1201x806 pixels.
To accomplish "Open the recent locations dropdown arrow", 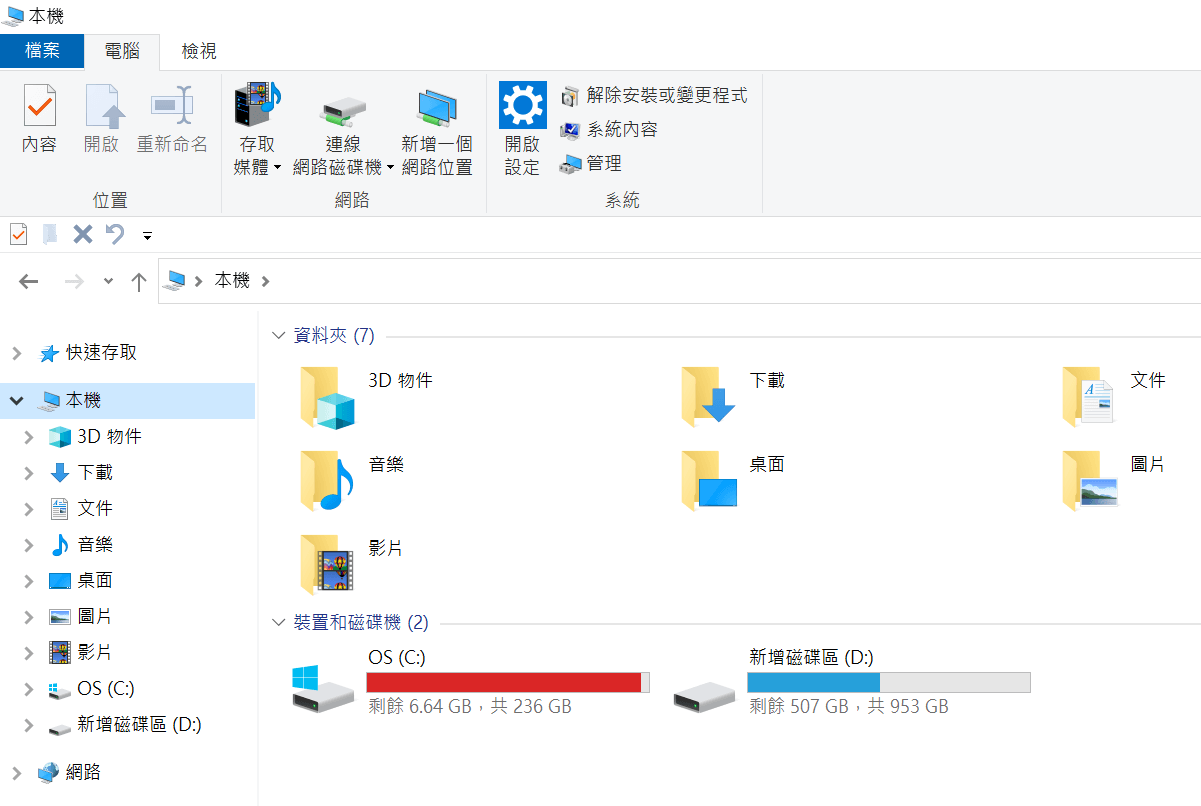I will (108, 282).
